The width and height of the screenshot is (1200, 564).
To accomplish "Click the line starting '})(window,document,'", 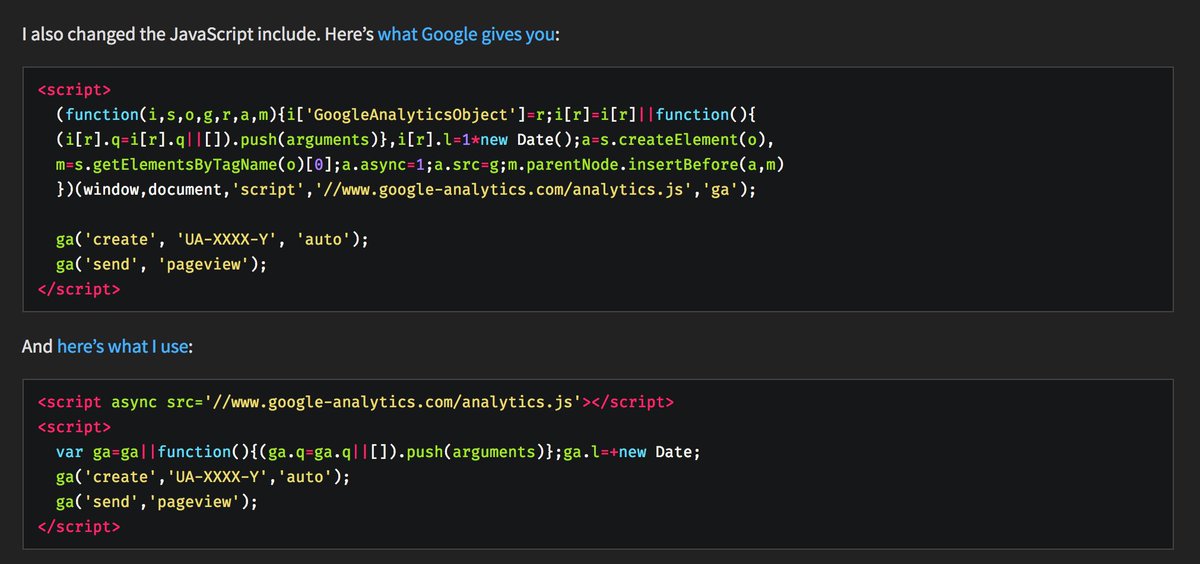I will click(406, 188).
